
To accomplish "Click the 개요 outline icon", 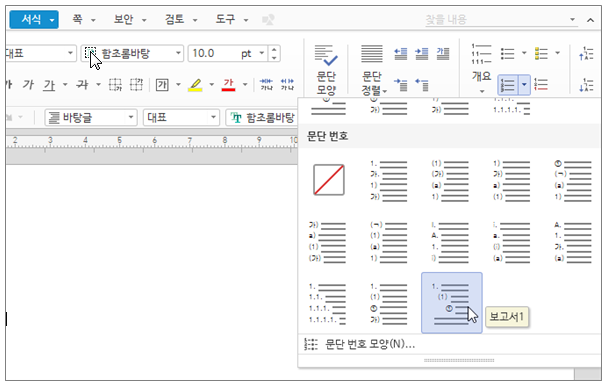I will (481, 54).
